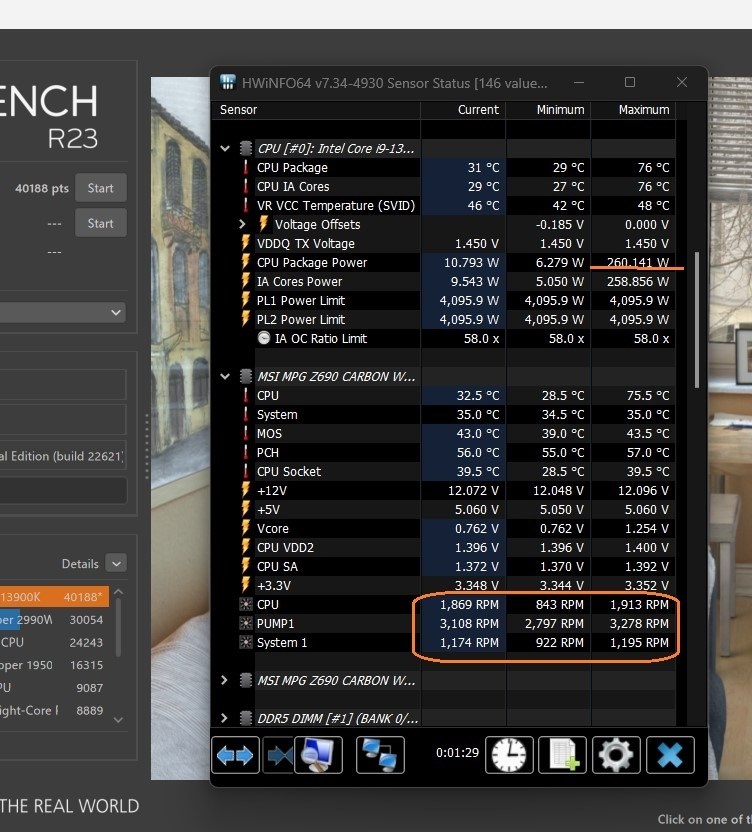Click the chip icon beside CPU [#0] Intel Core i9
Viewport: 752px width, 832px height.
(245, 148)
